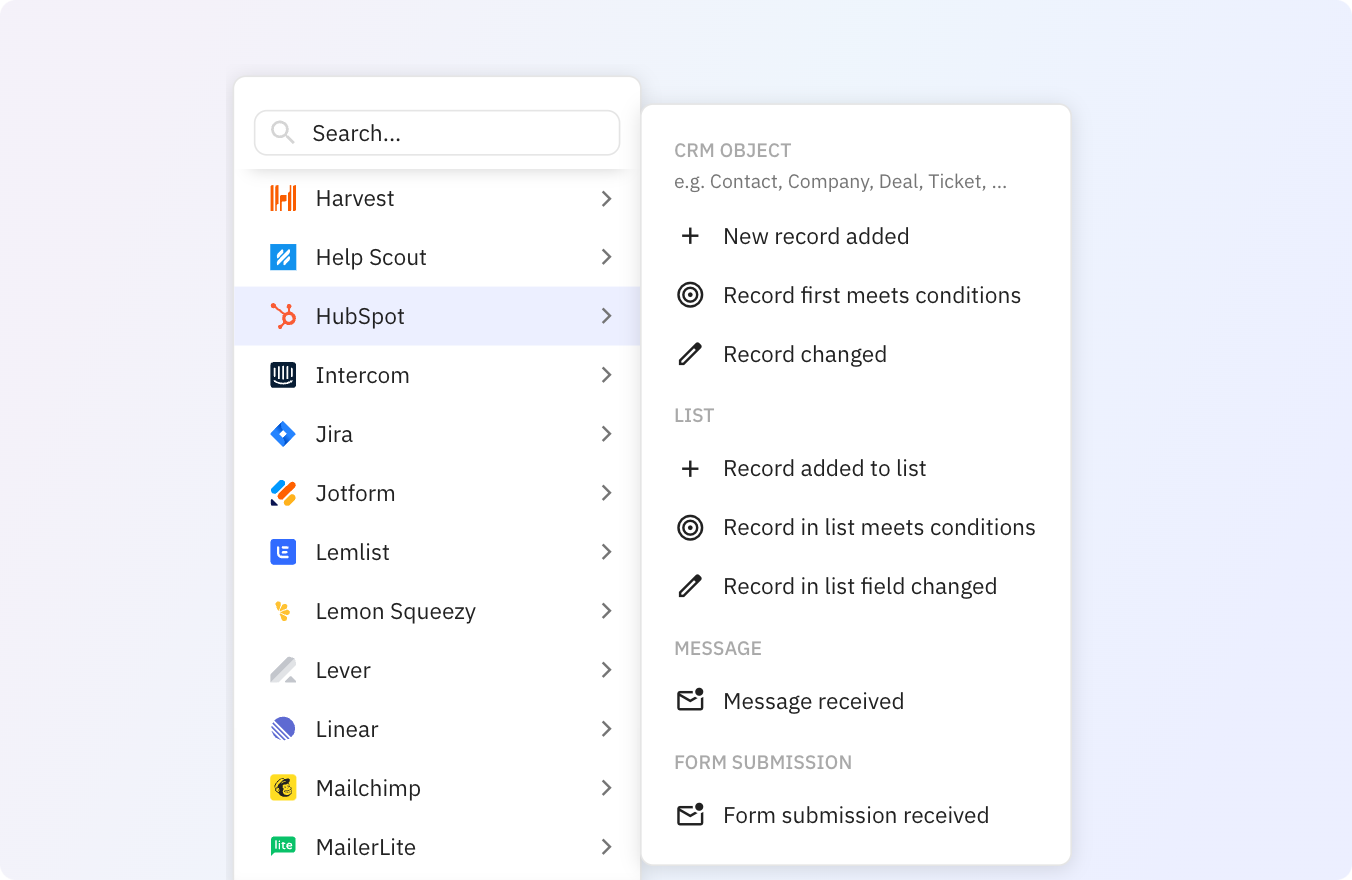Open the MailerLite integration entry

coord(437,847)
